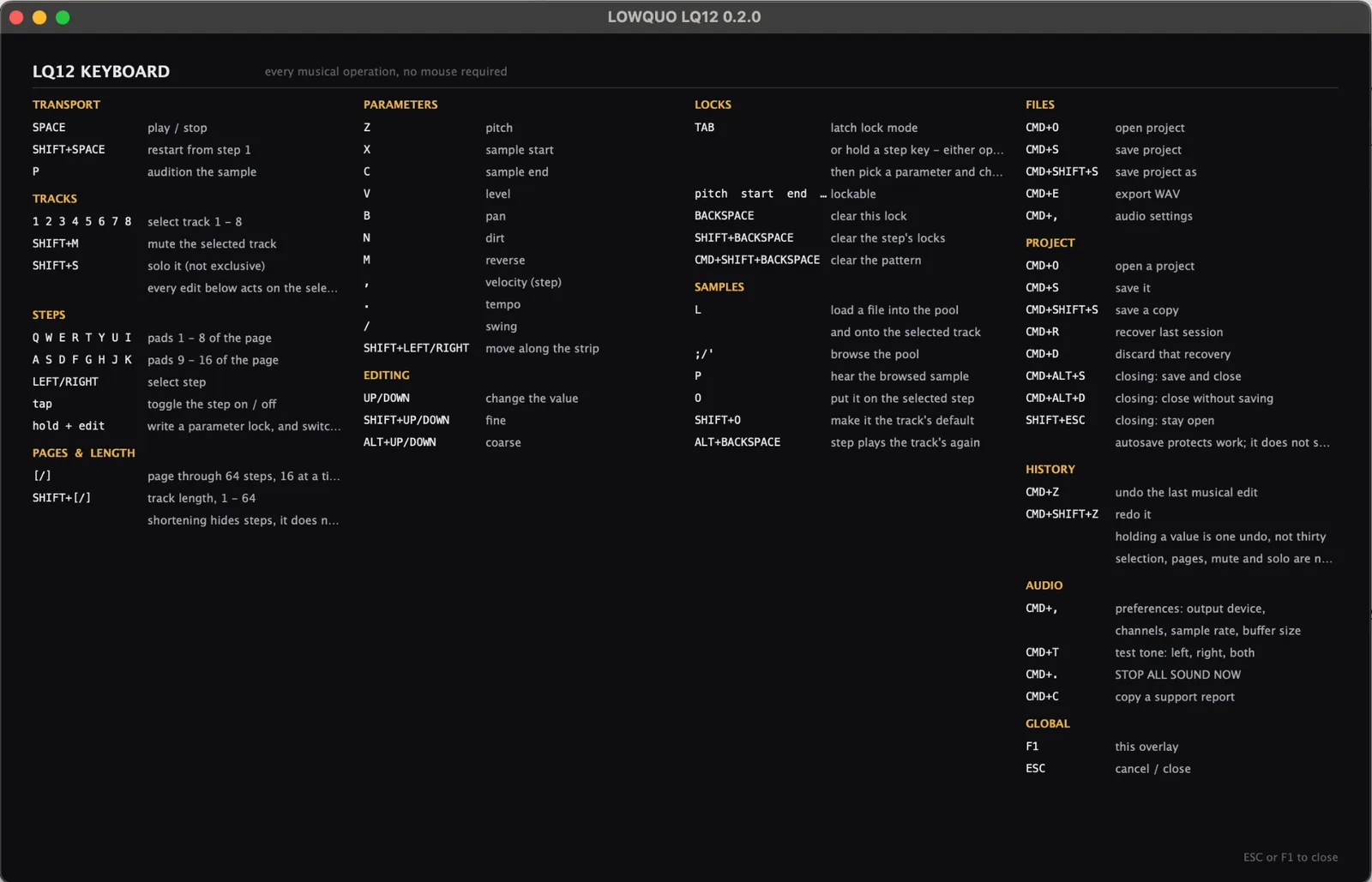The image size is (1372, 882).
Task: Click 'copy a support report' text
Action: [x=1175, y=697]
